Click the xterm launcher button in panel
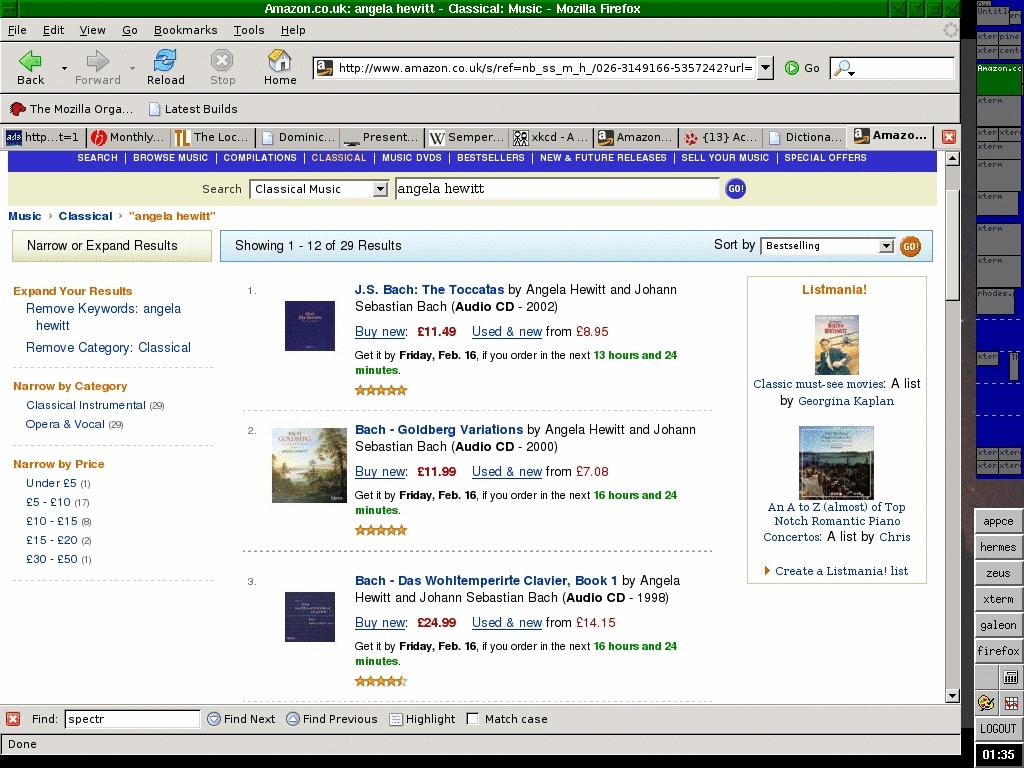 click(997, 599)
